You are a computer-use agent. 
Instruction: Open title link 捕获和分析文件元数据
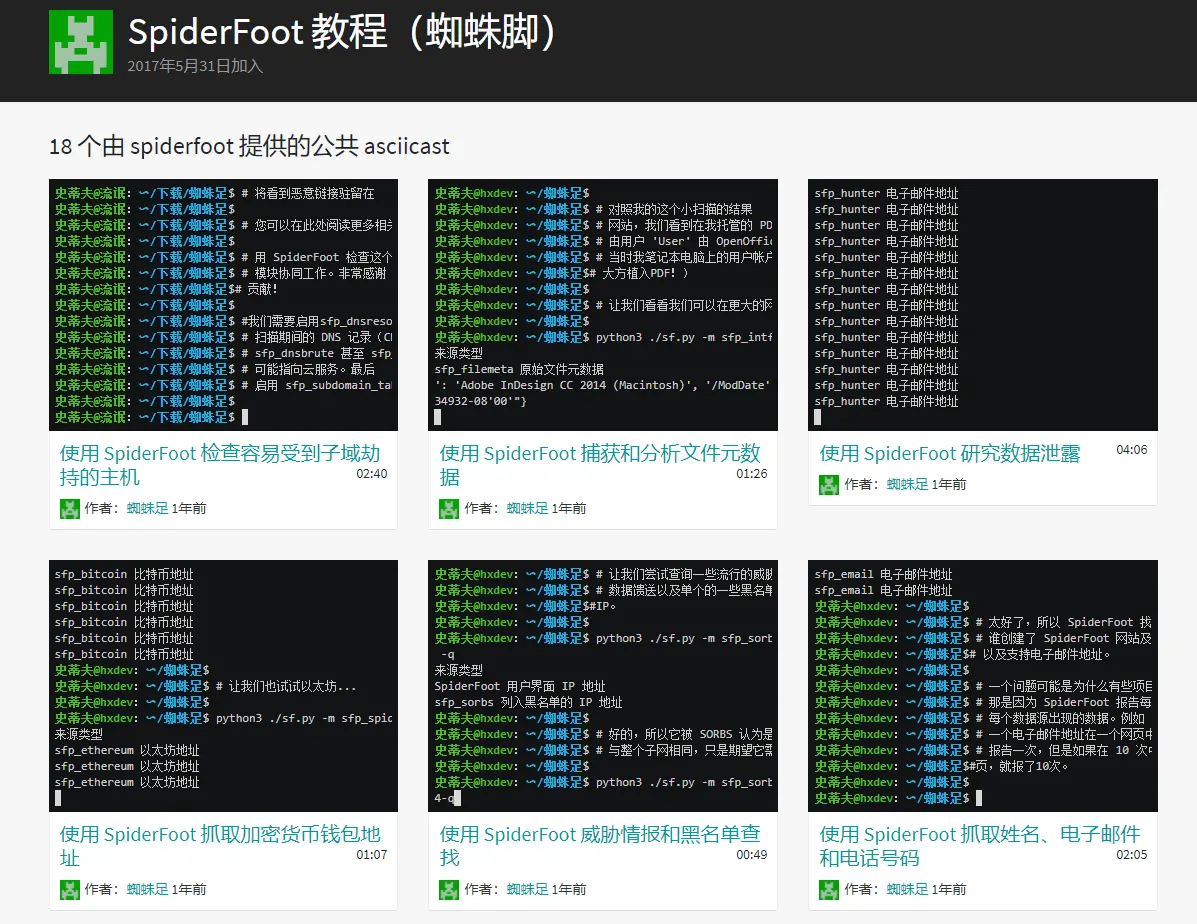[599, 465]
